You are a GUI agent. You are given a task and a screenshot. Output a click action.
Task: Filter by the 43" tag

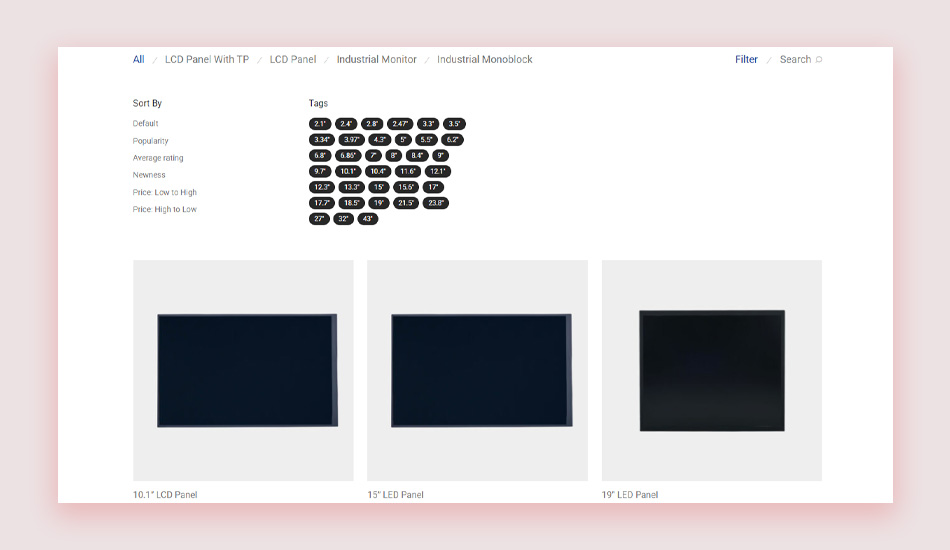pos(368,219)
